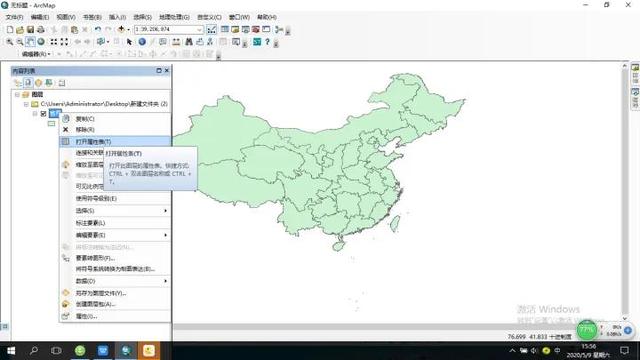
Task: Uncheck the layer visibility checkbox
Action: click(44, 113)
